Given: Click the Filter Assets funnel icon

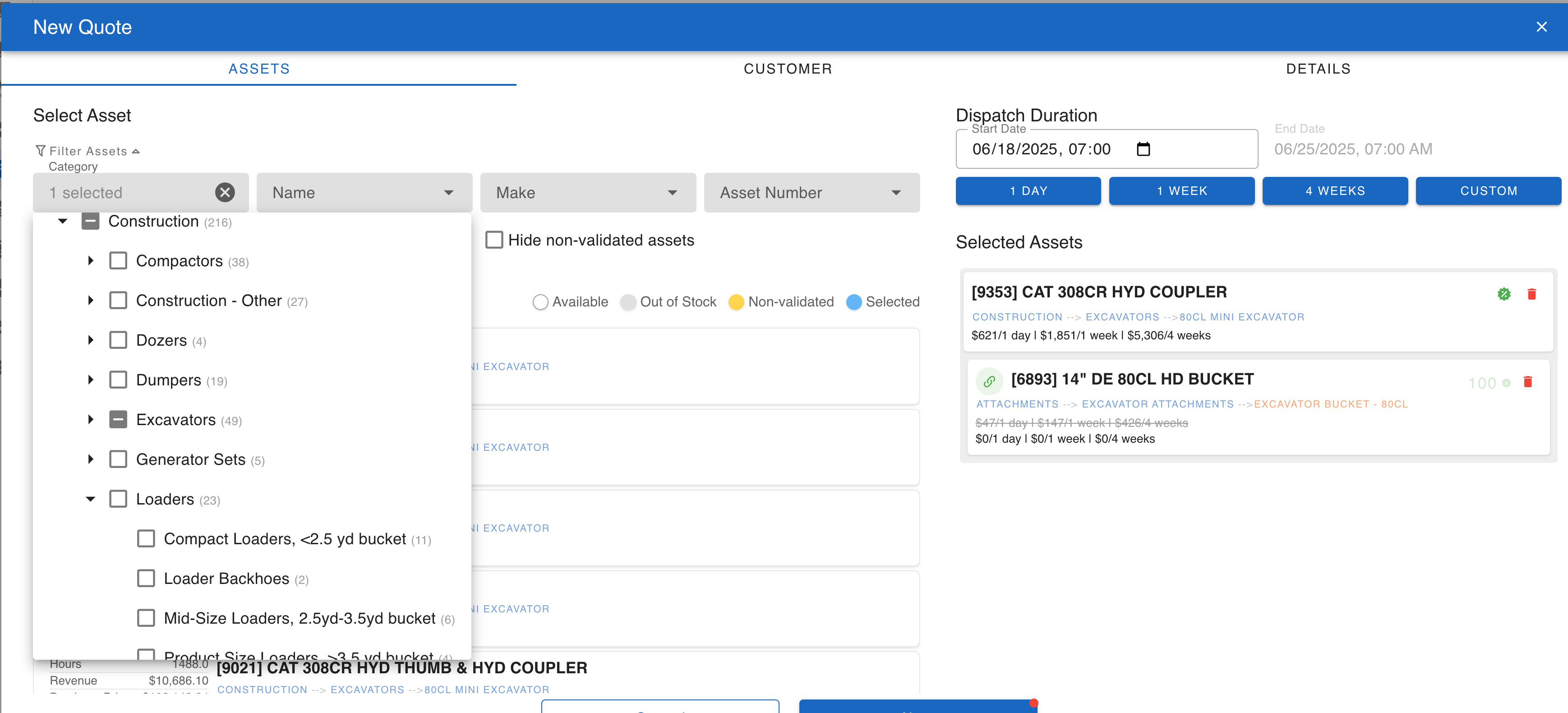Looking at the screenshot, I should coord(40,150).
